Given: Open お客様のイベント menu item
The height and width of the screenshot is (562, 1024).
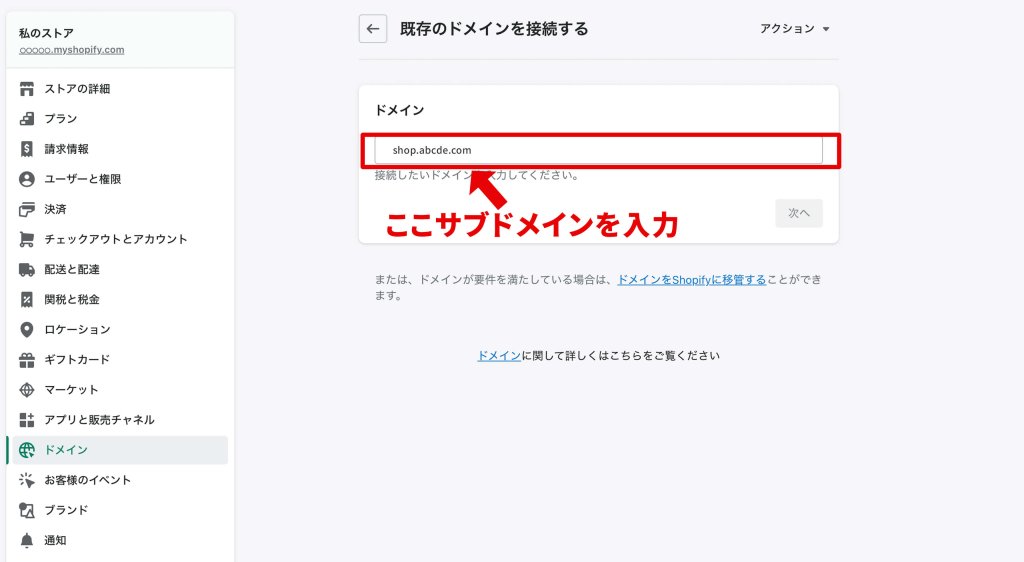Looking at the screenshot, I should coord(120,480).
